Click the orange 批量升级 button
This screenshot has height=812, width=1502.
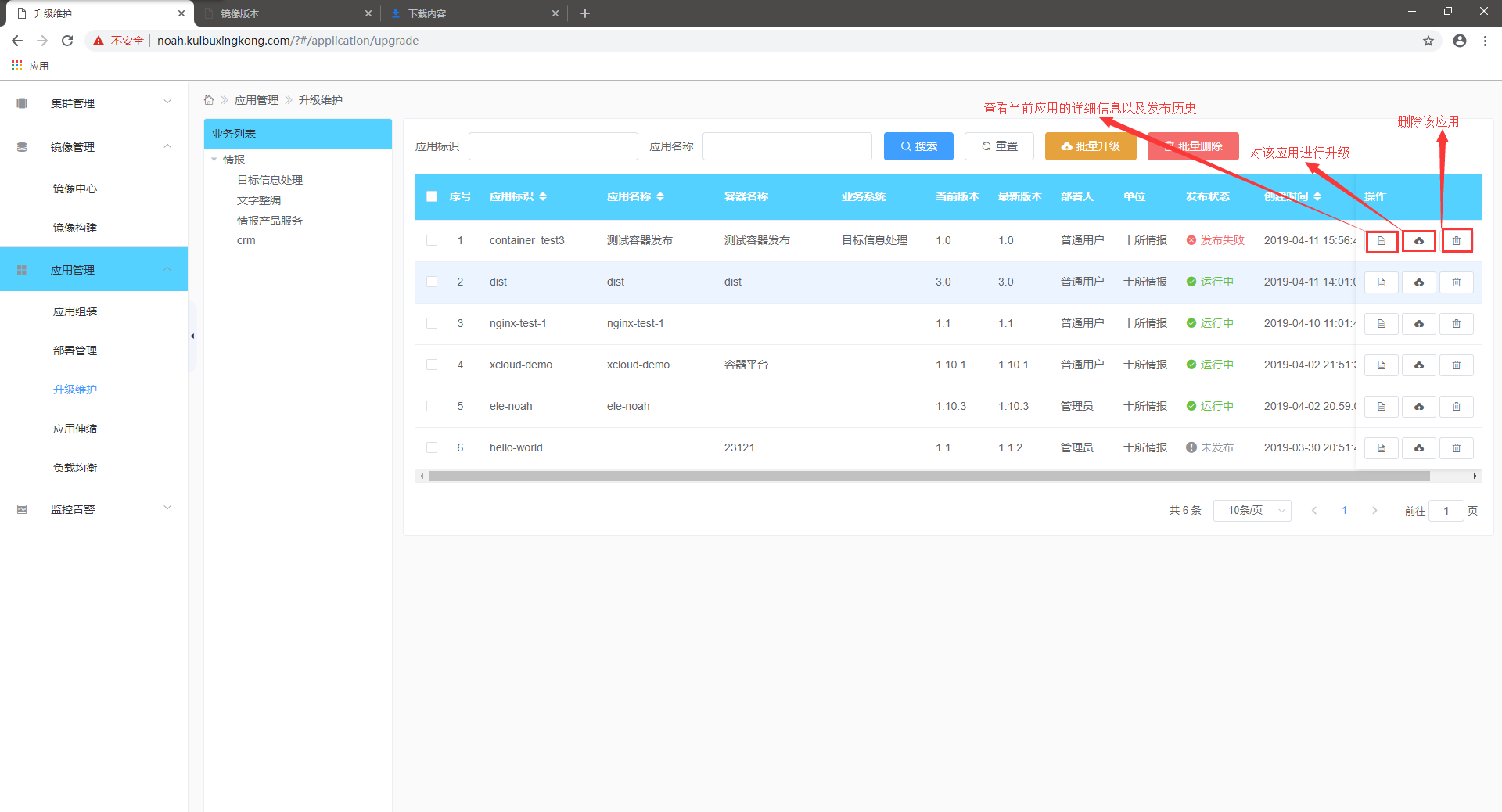tap(1090, 146)
